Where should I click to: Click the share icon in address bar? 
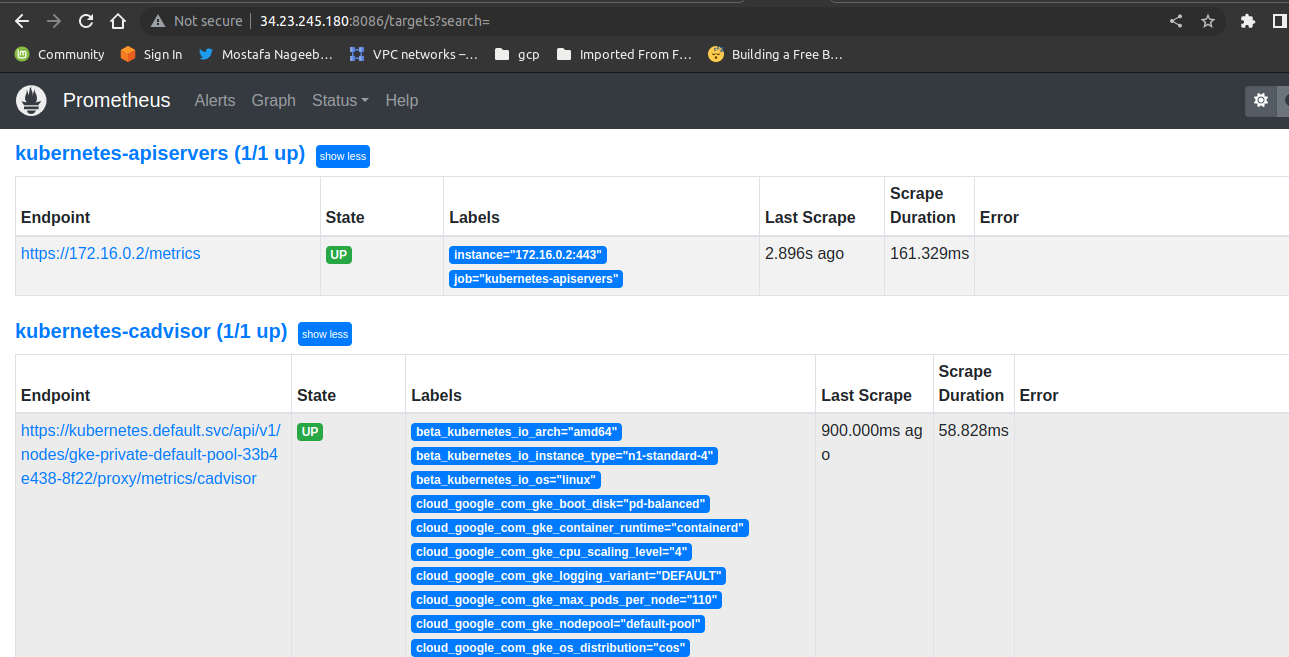[x=1176, y=20]
